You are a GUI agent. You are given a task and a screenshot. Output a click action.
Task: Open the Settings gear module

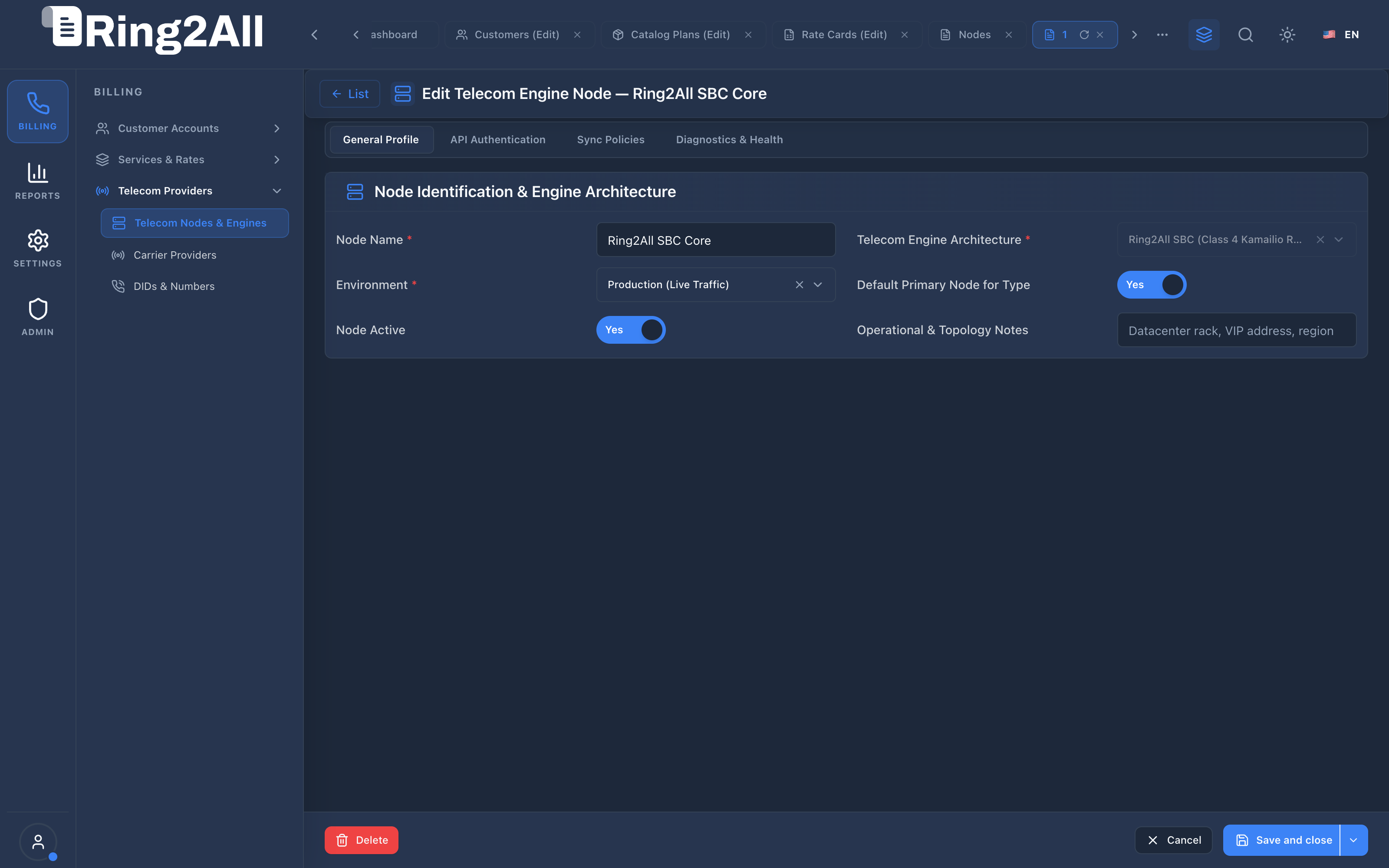[37, 249]
